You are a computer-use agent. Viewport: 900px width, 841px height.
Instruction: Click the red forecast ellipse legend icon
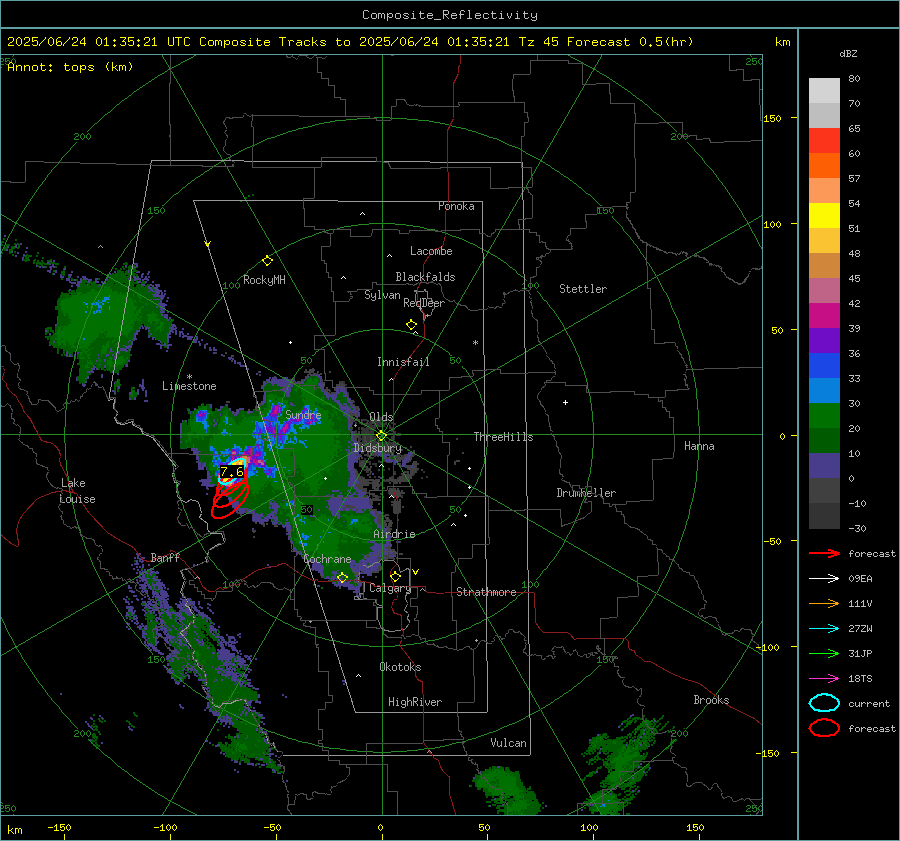(x=824, y=728)
